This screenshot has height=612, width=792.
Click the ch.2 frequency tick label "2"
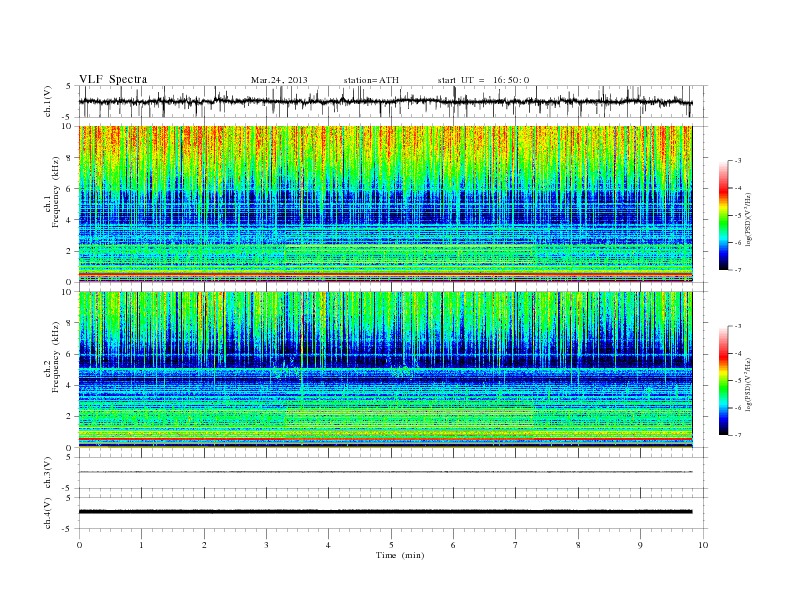coord(70,417)
